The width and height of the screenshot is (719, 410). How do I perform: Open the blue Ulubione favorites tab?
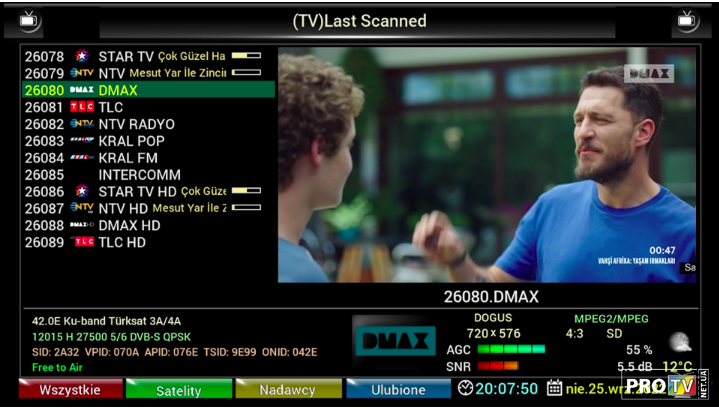(x=398, y=390)
